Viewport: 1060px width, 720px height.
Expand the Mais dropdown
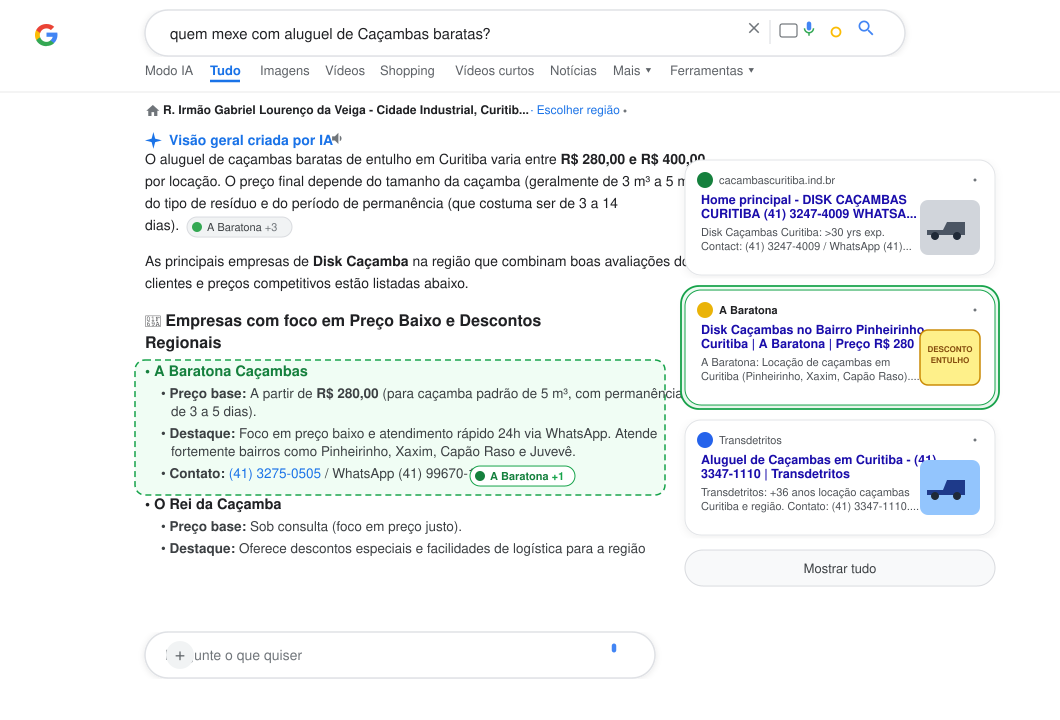(x=632, y=70)
